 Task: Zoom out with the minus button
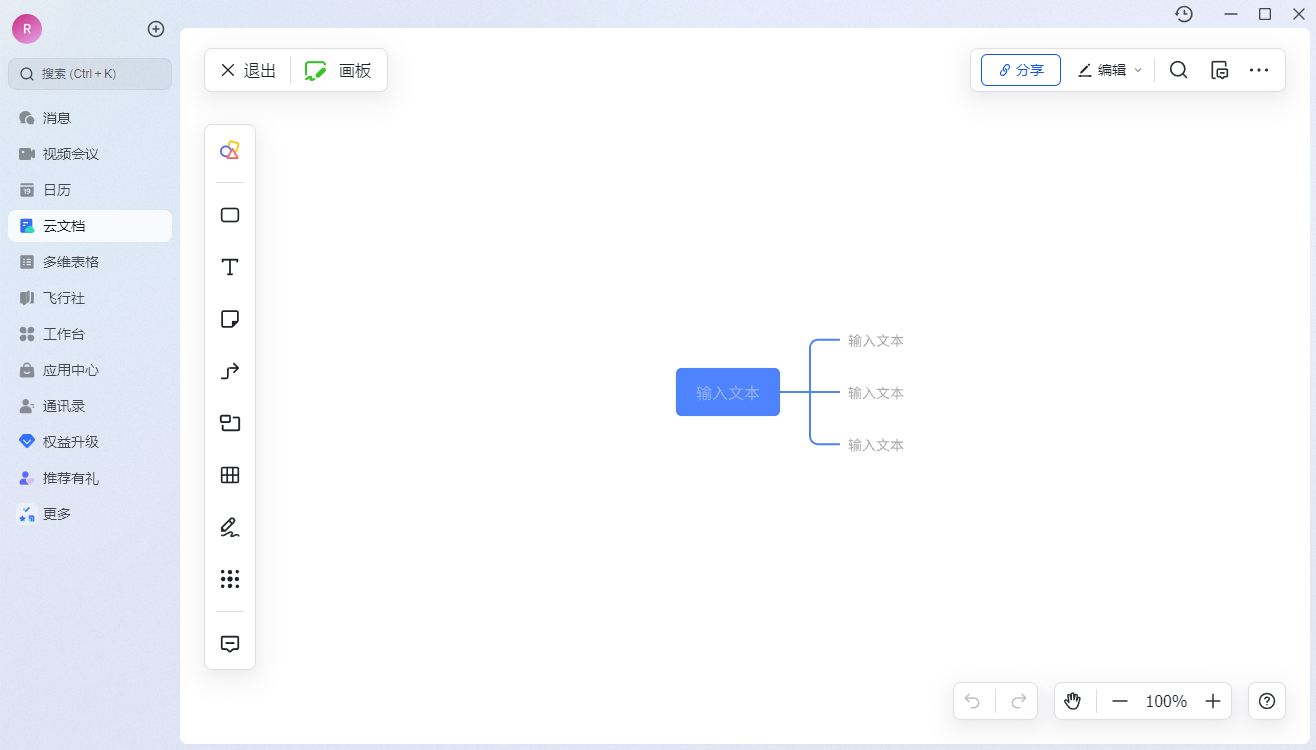pyautogui.click(x=1120, y=701)
